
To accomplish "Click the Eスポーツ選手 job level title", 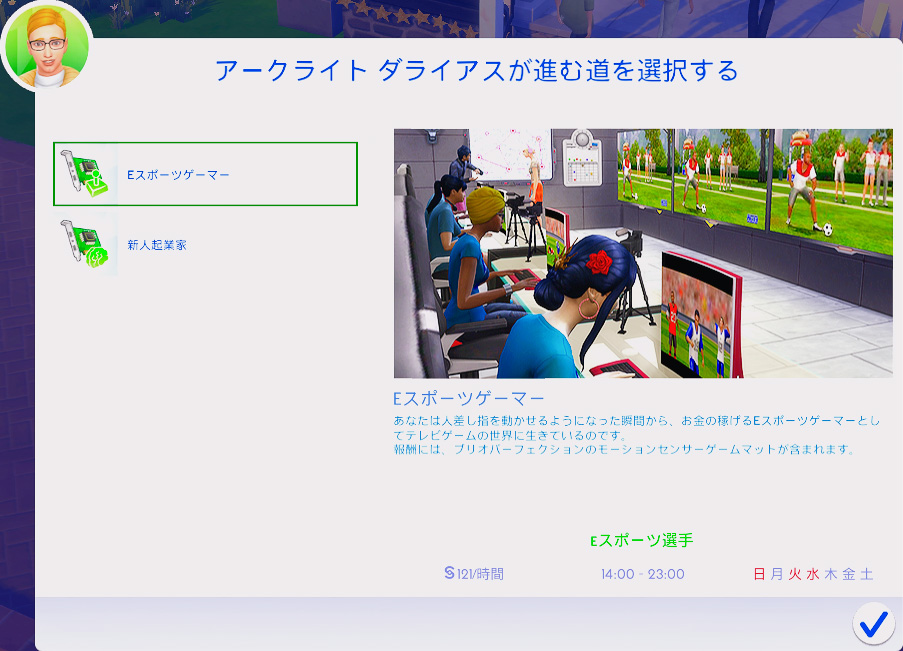I will coord(642,540).
